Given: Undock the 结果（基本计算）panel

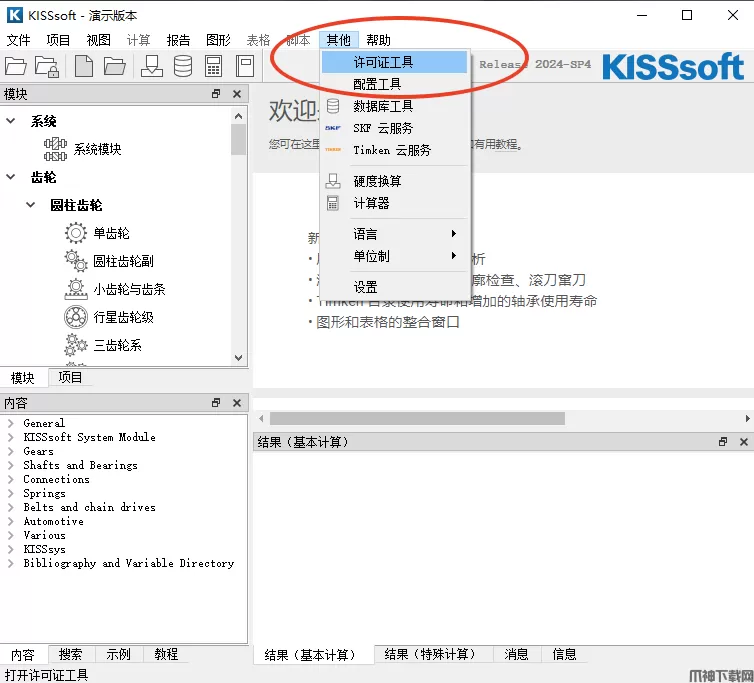Looking at the screenshot, I should click(723, 442).
